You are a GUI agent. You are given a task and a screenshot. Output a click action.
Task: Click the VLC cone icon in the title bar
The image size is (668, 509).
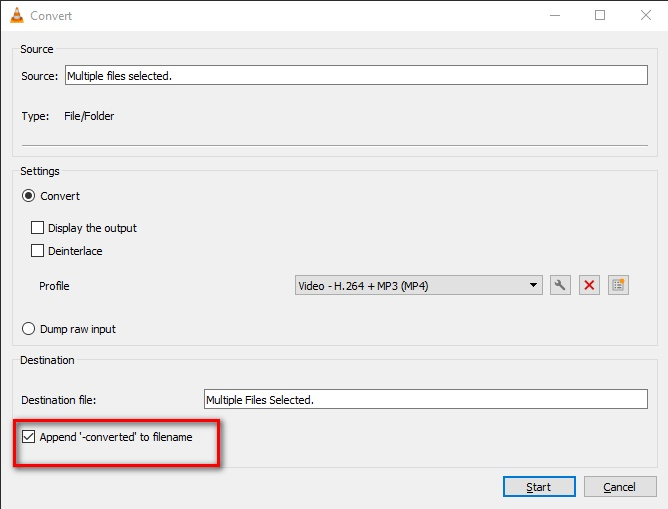click(17, 15)
